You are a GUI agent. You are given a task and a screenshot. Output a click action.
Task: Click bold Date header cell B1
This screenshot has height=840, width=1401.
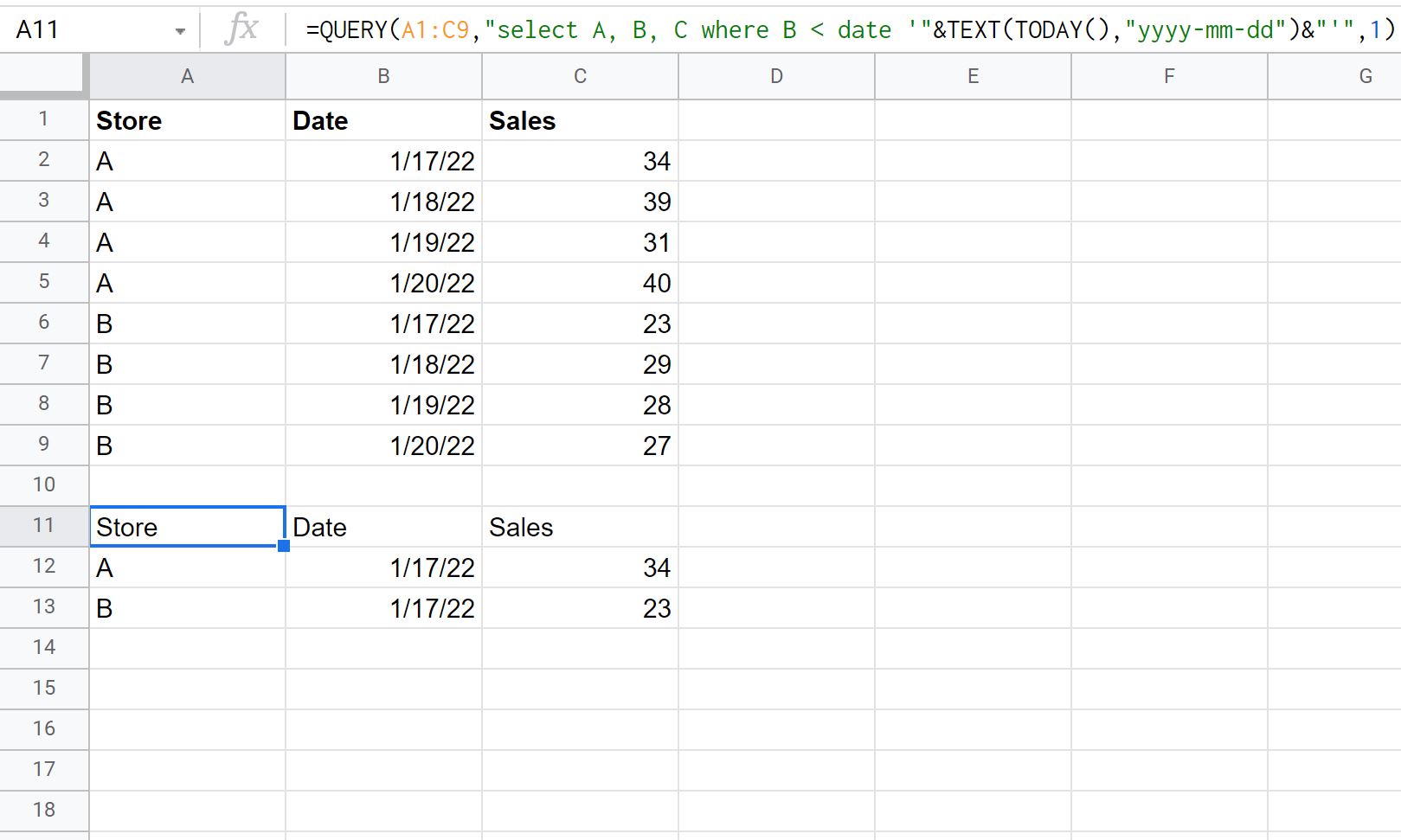(x=383, y=120)
